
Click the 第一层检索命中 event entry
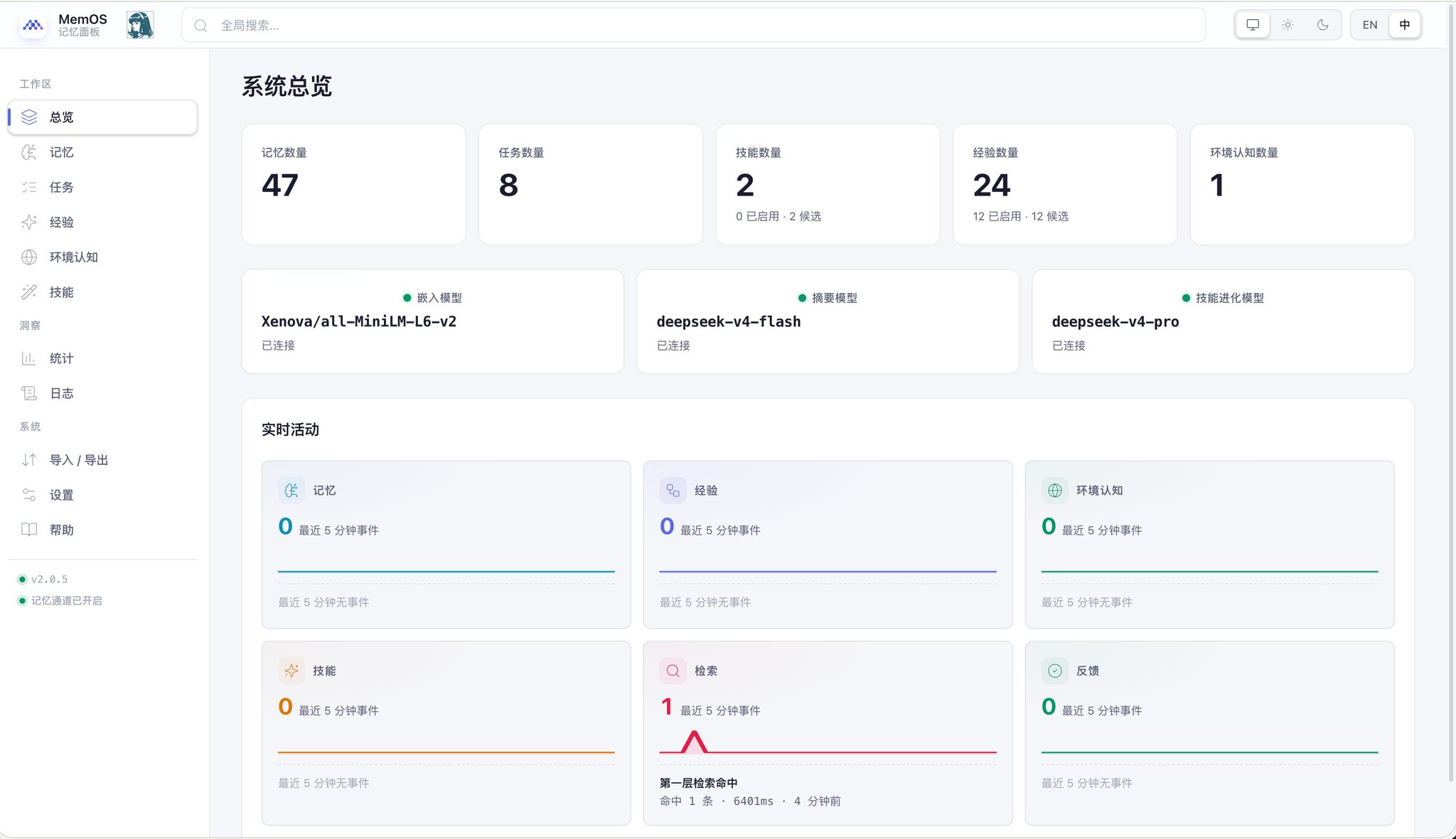click(x=698, y=783)
